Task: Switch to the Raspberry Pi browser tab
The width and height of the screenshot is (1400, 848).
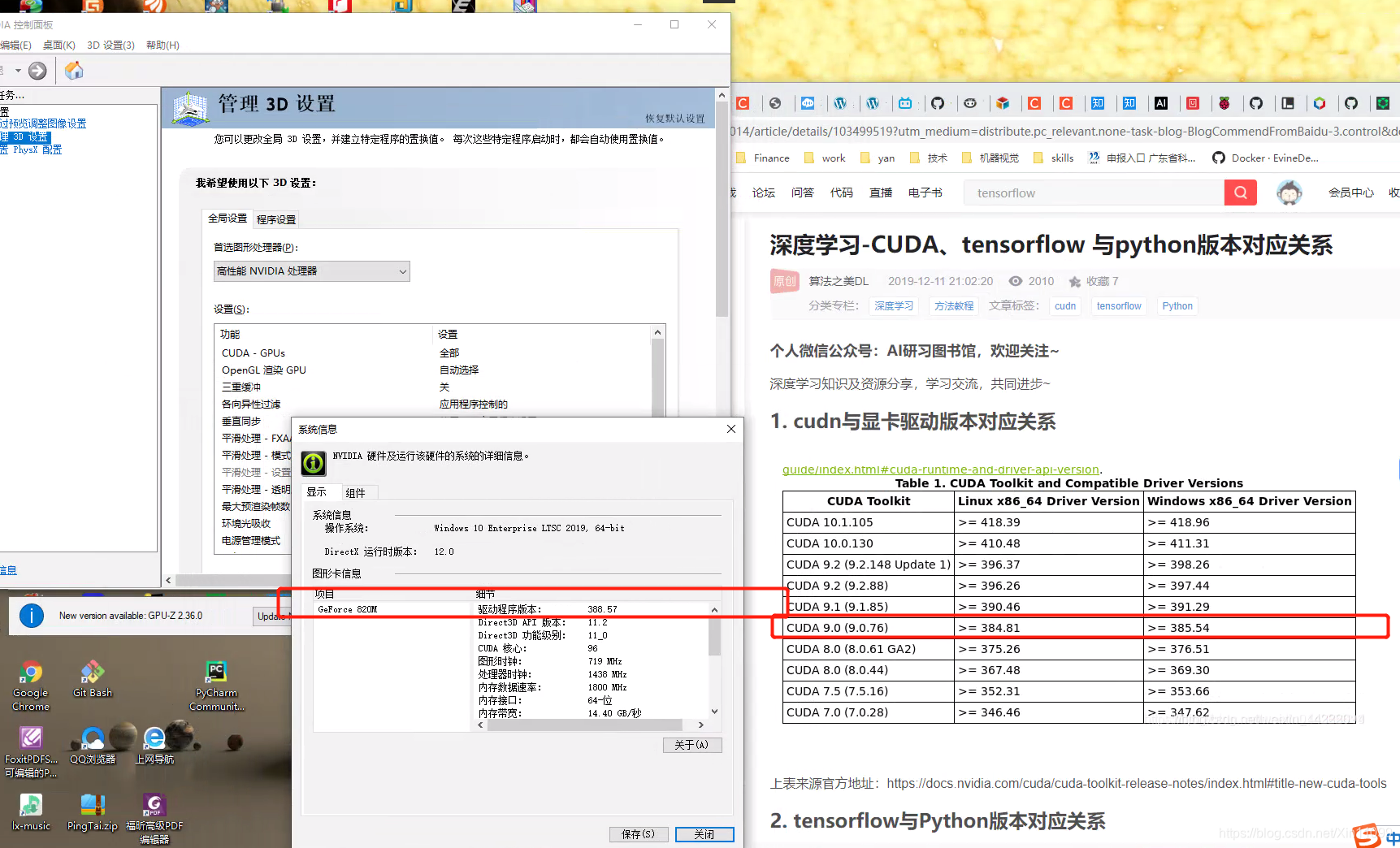Action: [1224, 103]
